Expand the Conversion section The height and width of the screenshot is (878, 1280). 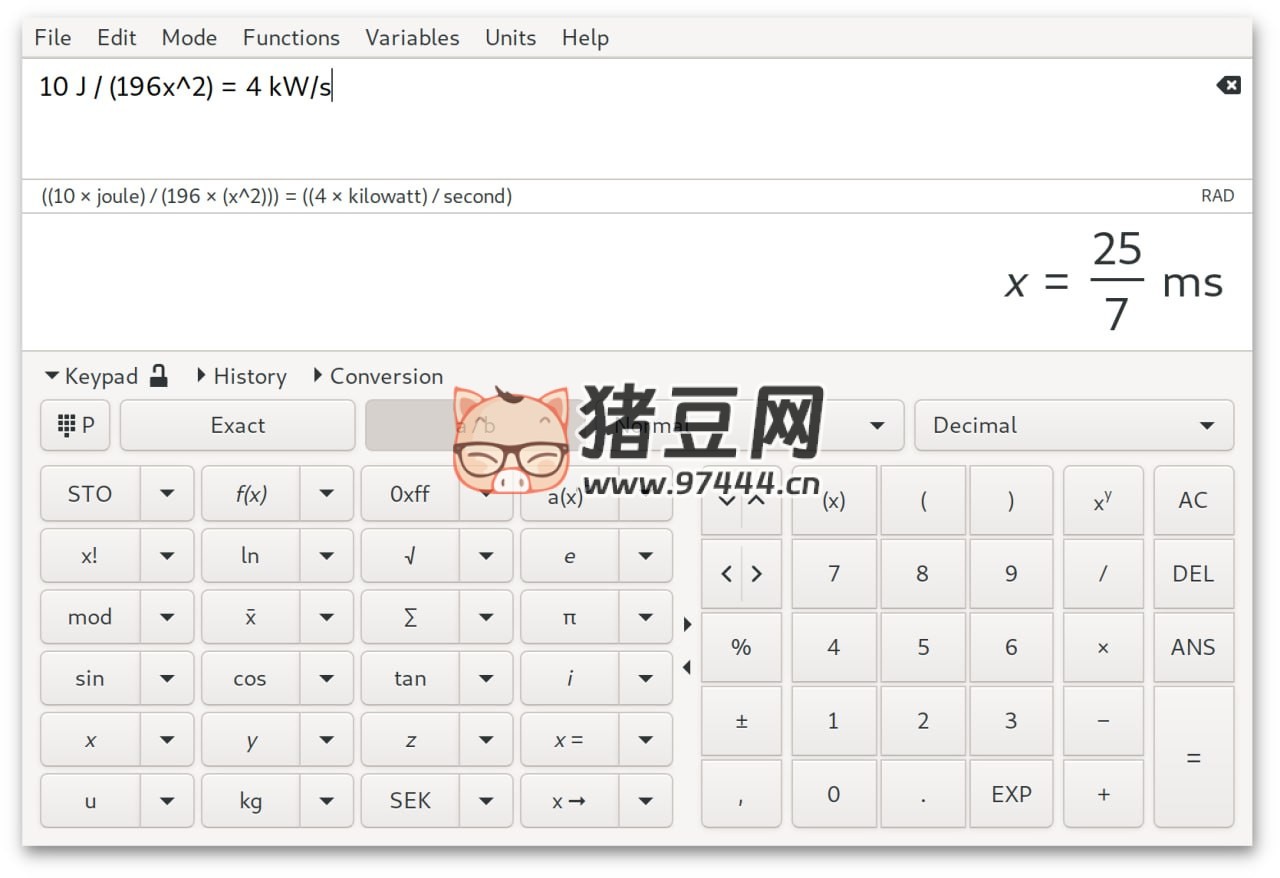(377, 377)
